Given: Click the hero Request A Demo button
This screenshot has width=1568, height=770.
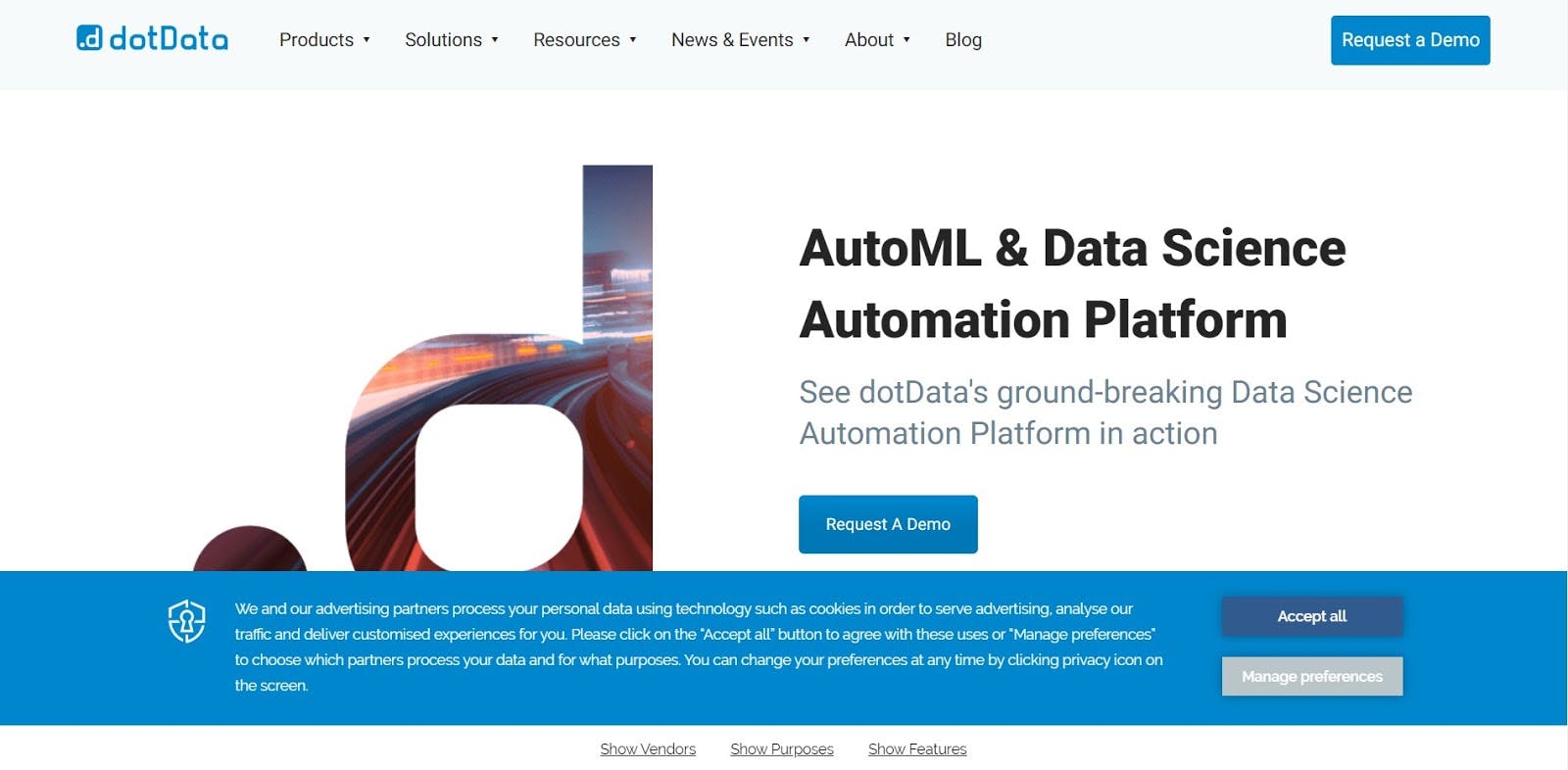Looking at the screenshot, I should pyautogui.click(x=888, y=524).
